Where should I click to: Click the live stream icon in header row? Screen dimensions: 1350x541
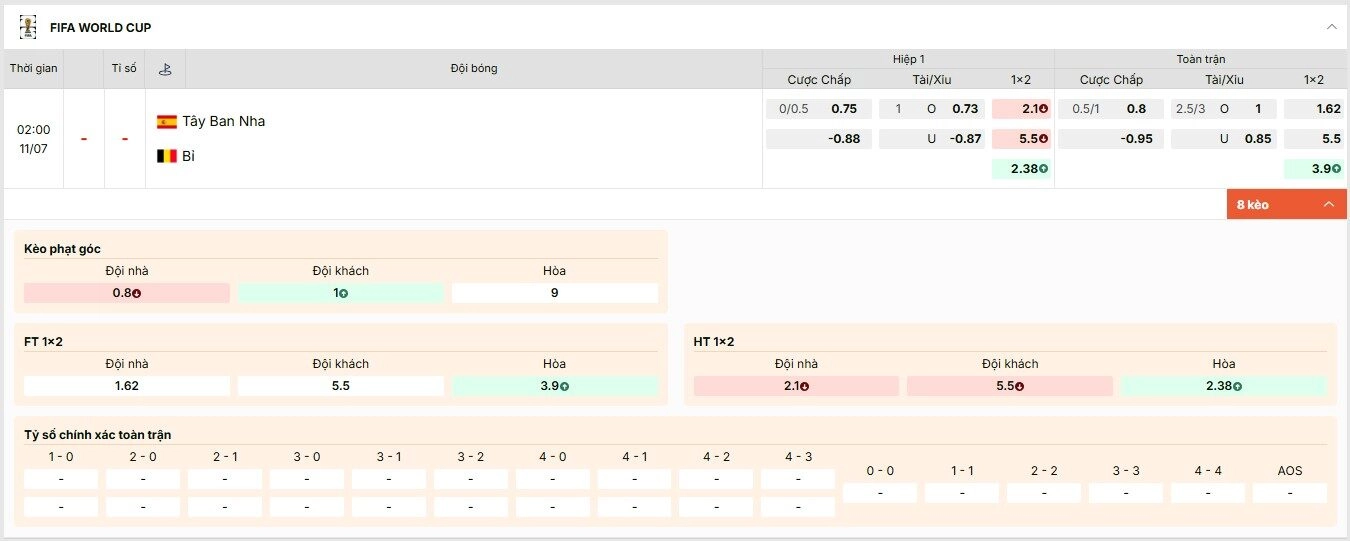[x=165, y=69]
